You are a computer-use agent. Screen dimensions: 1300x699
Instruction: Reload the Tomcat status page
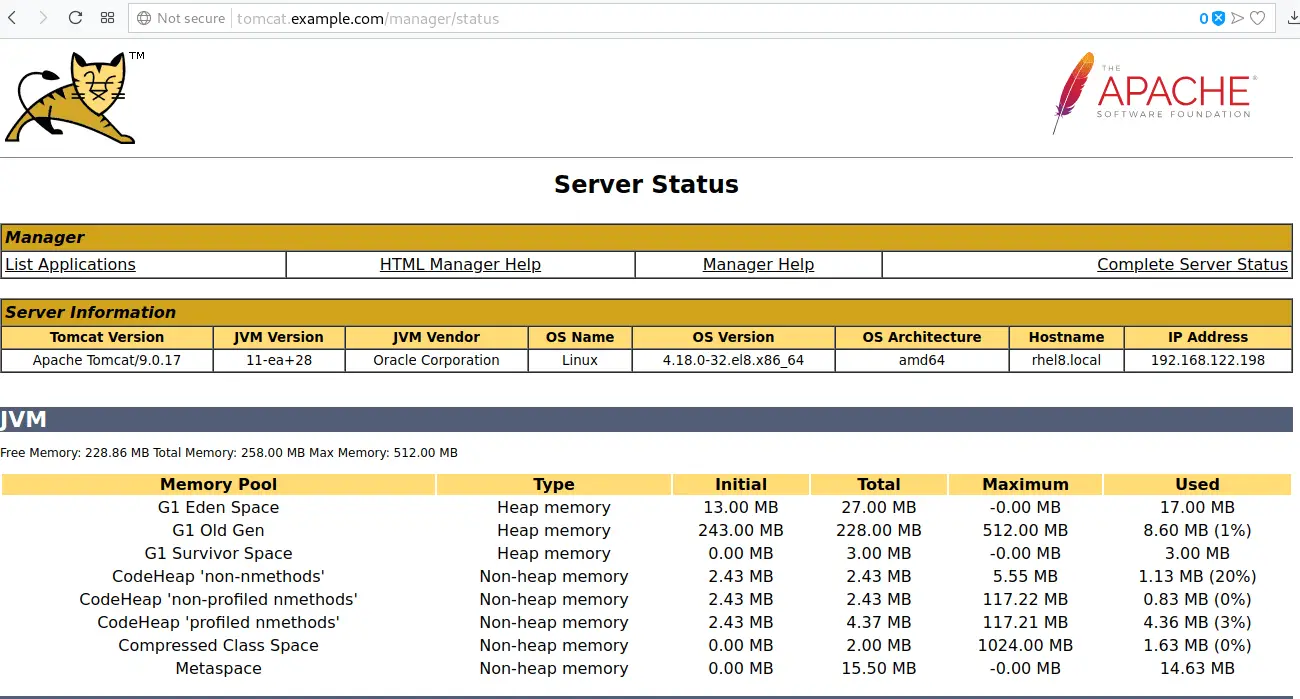(x=75, y=18)
